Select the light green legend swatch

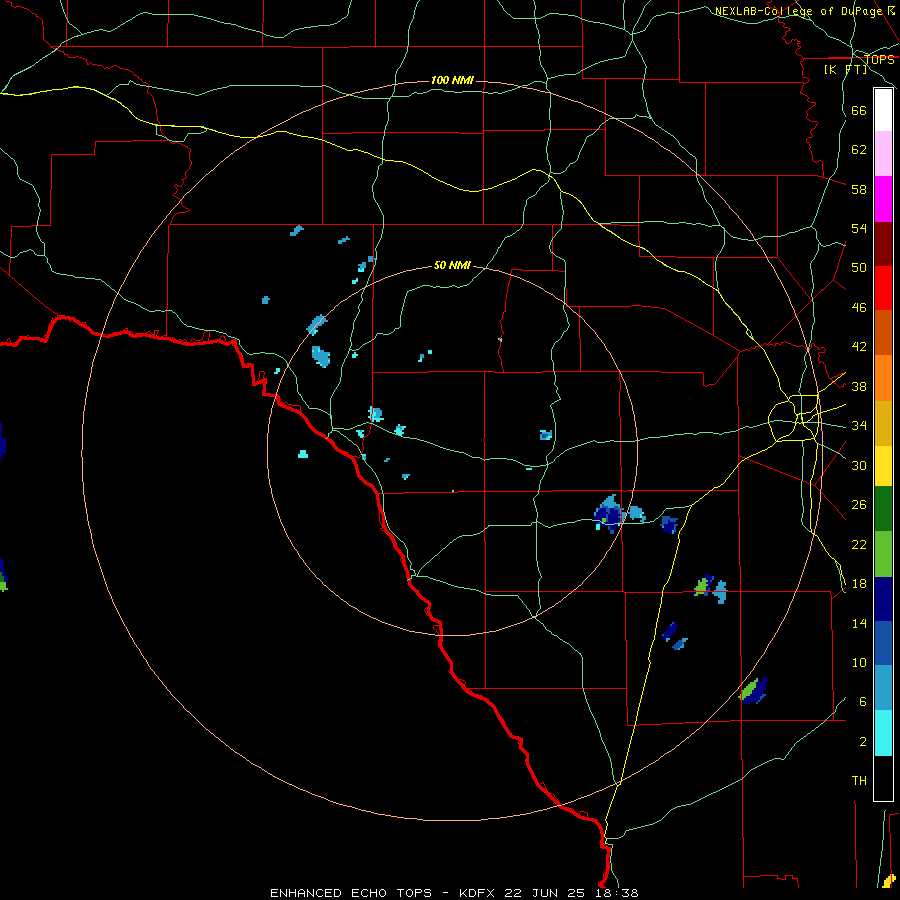[x=883, y=554]
